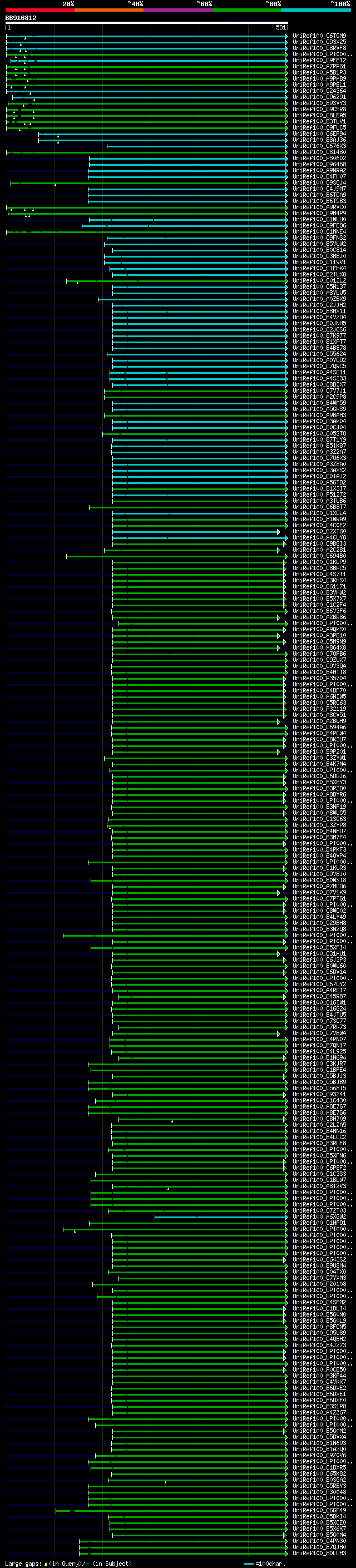Select hit UniRef100_C1MNE4

(x=319, y=232)
